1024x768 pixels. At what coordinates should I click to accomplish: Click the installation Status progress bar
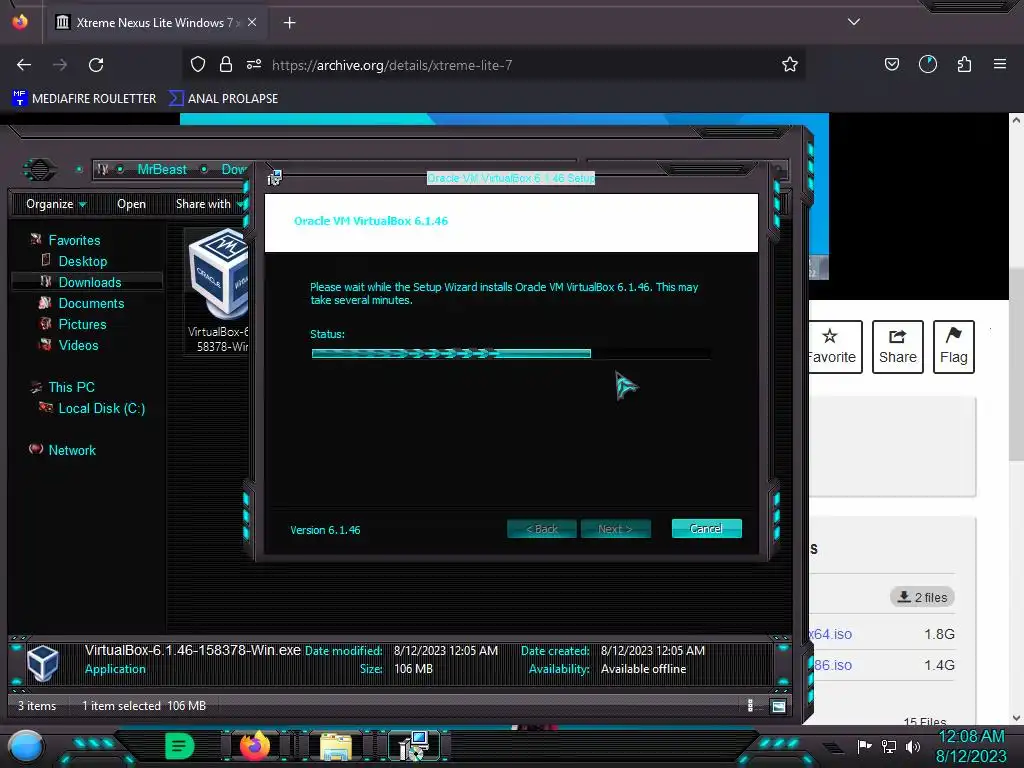(511, 353)
